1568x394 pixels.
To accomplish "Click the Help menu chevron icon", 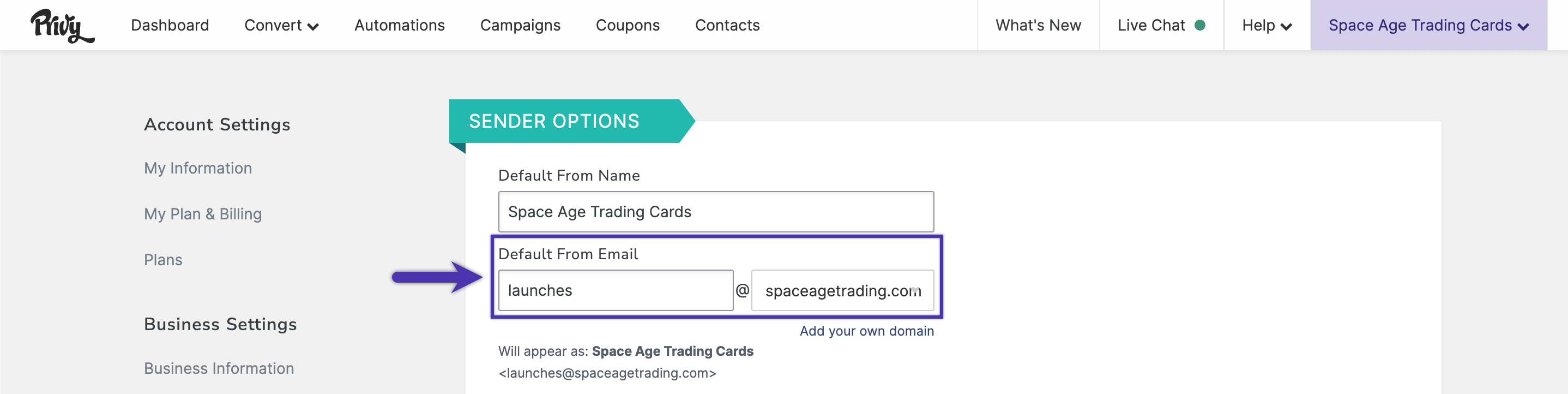I will pyautogui.click(x=1286, y=27).
